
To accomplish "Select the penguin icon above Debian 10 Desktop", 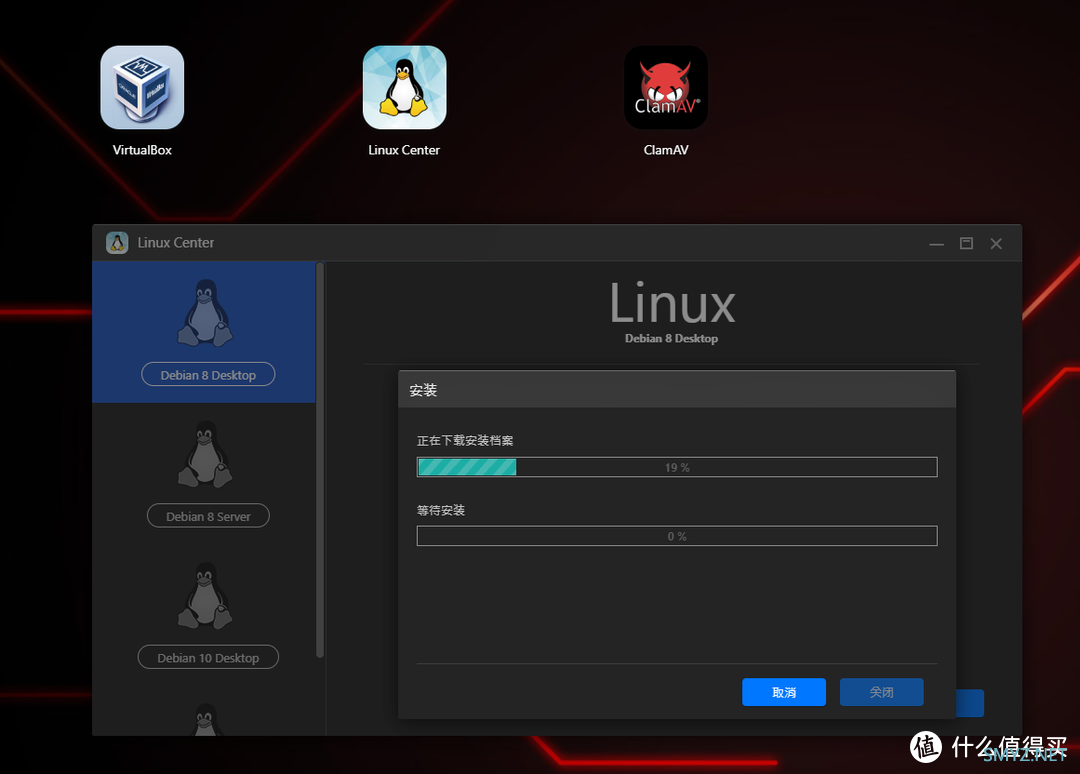I will tap(205, 596).
